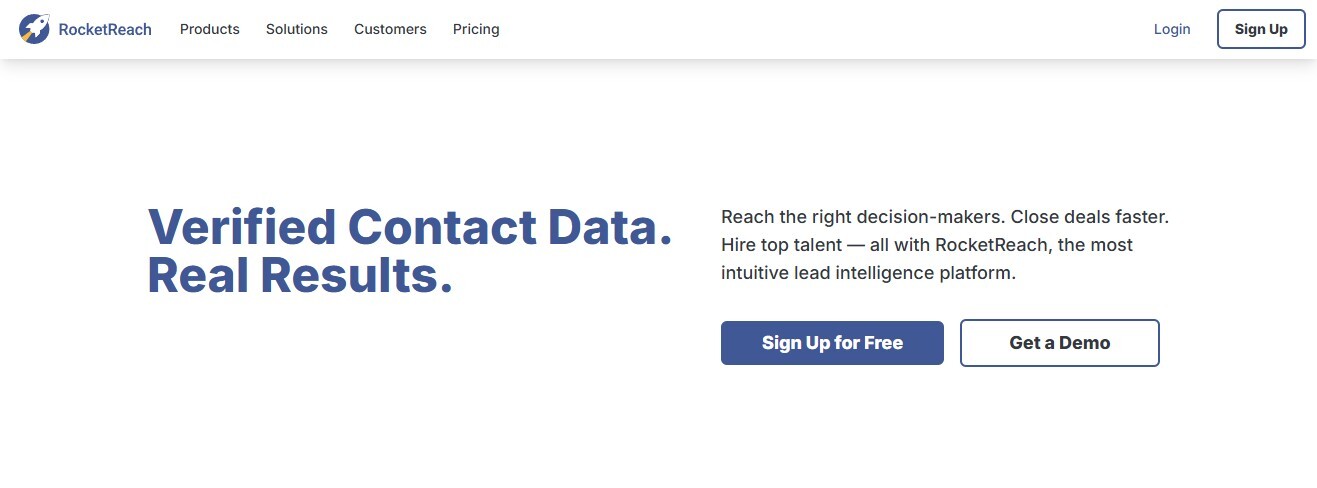The image size is (1317, 488).
Task: Click the word Data. in the headline
Action: coord(610,228)
